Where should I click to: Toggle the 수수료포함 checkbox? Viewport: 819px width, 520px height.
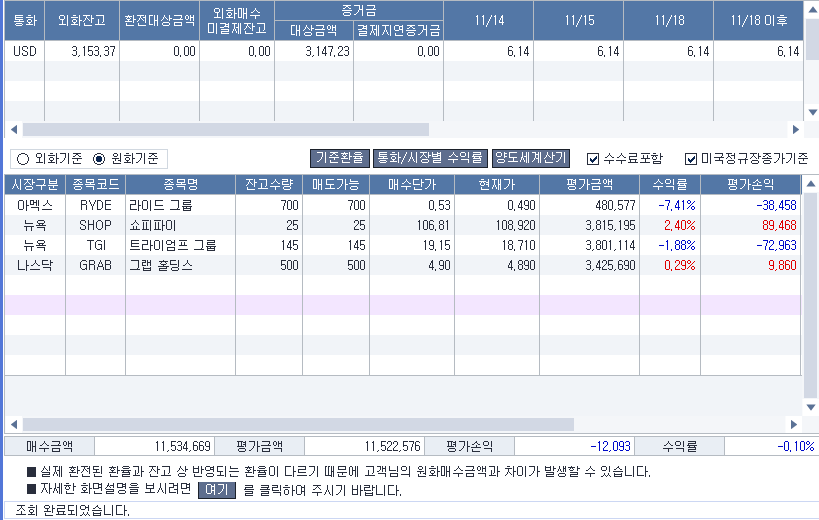[593, 158]
